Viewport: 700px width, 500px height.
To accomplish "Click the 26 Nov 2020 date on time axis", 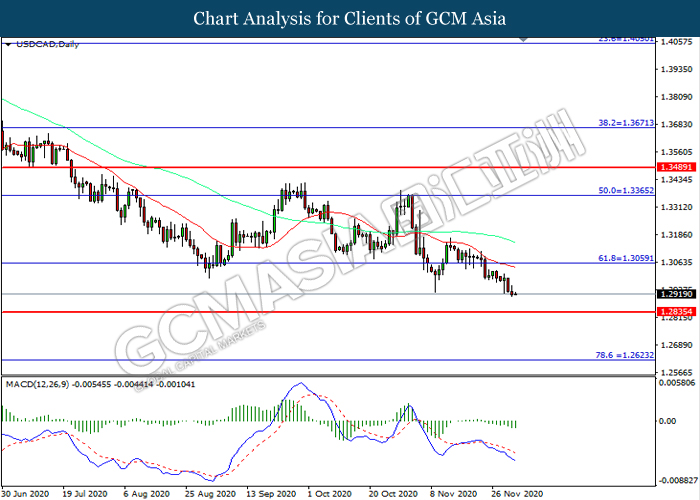I will [x=516, y=493].
